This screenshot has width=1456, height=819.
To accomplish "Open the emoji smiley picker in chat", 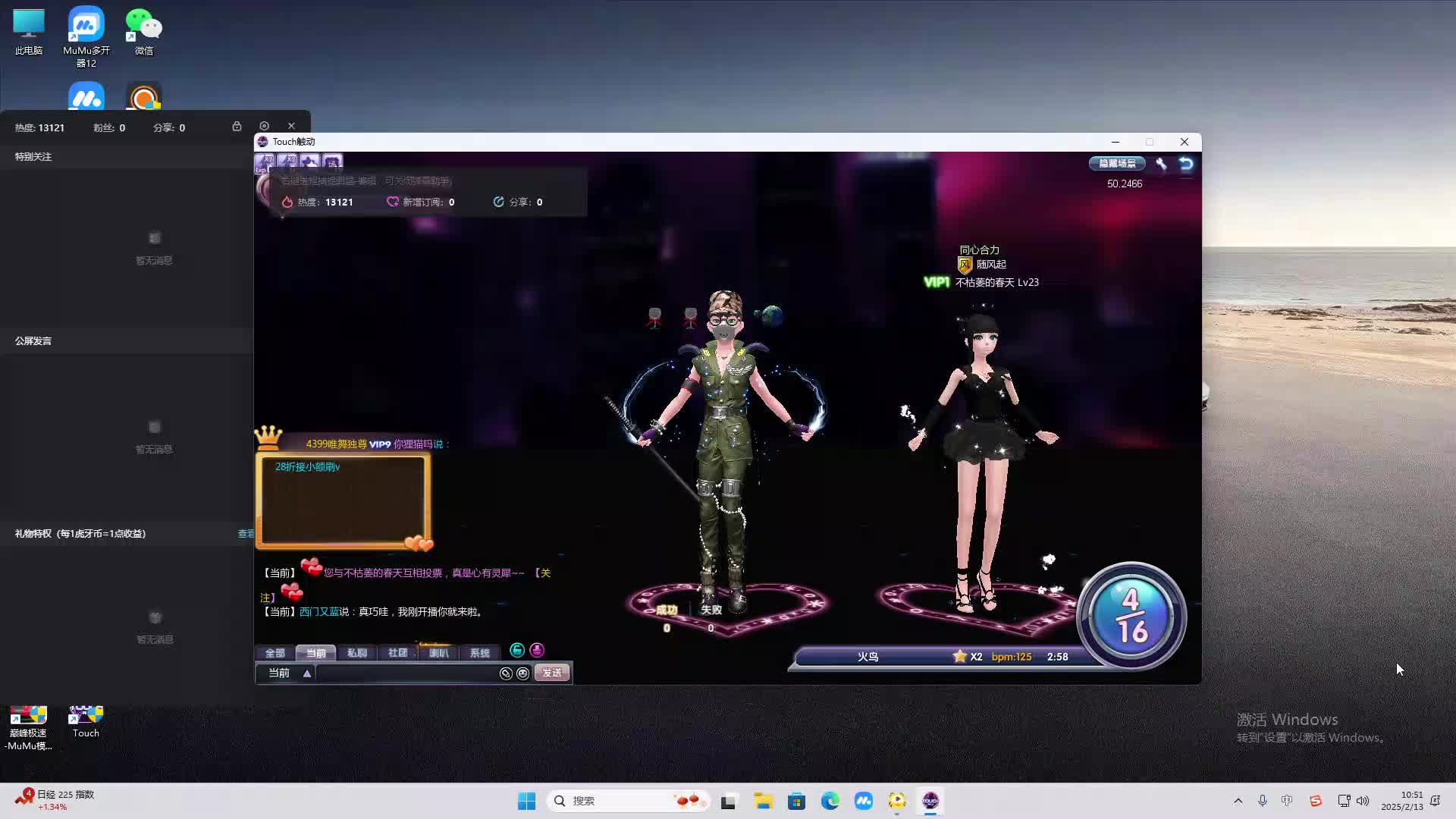I will tap(522, 673).
